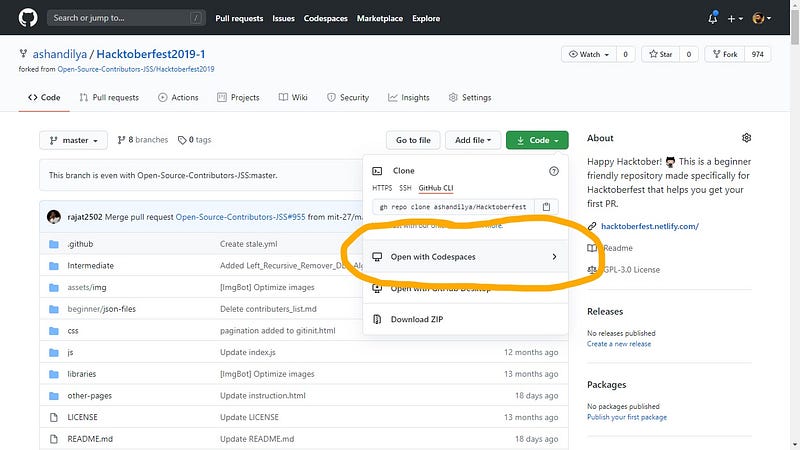800x450 pixels.
Task: Choose Open with Codespaces
Action: (465, 257)
